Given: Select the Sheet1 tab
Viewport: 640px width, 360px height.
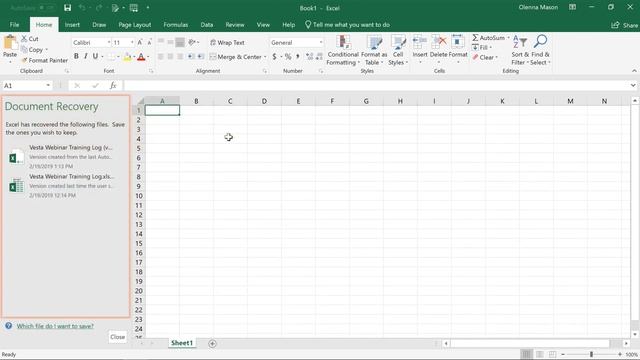Looking at the screenshot, I should 182,343.
